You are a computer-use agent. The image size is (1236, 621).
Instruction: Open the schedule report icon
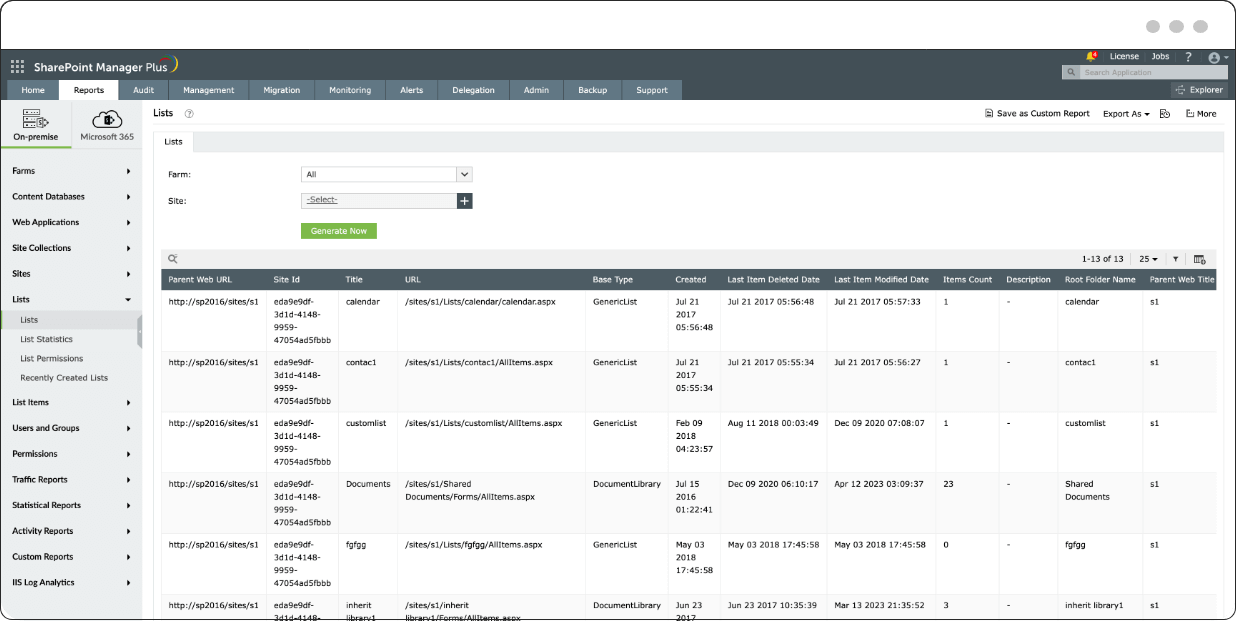click(1165, 114)
